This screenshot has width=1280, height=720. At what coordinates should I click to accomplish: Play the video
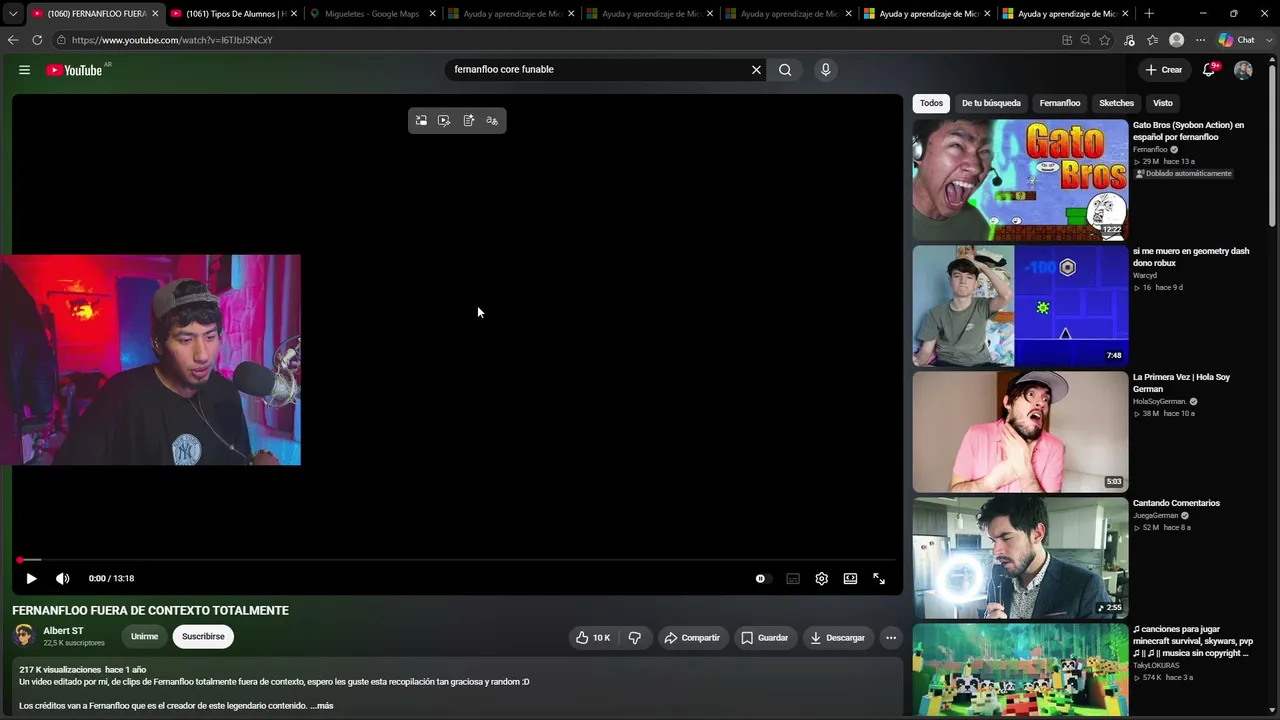(x=31, y=578)
